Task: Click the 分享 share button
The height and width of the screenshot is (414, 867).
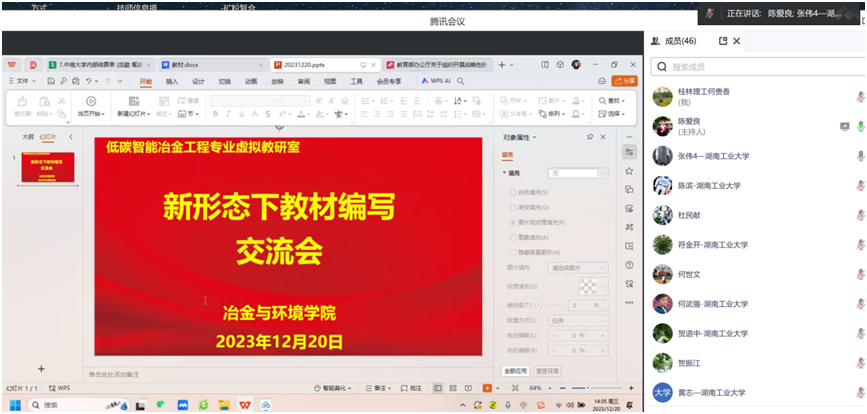Action: pyautogui.click(x=624, y=81)
